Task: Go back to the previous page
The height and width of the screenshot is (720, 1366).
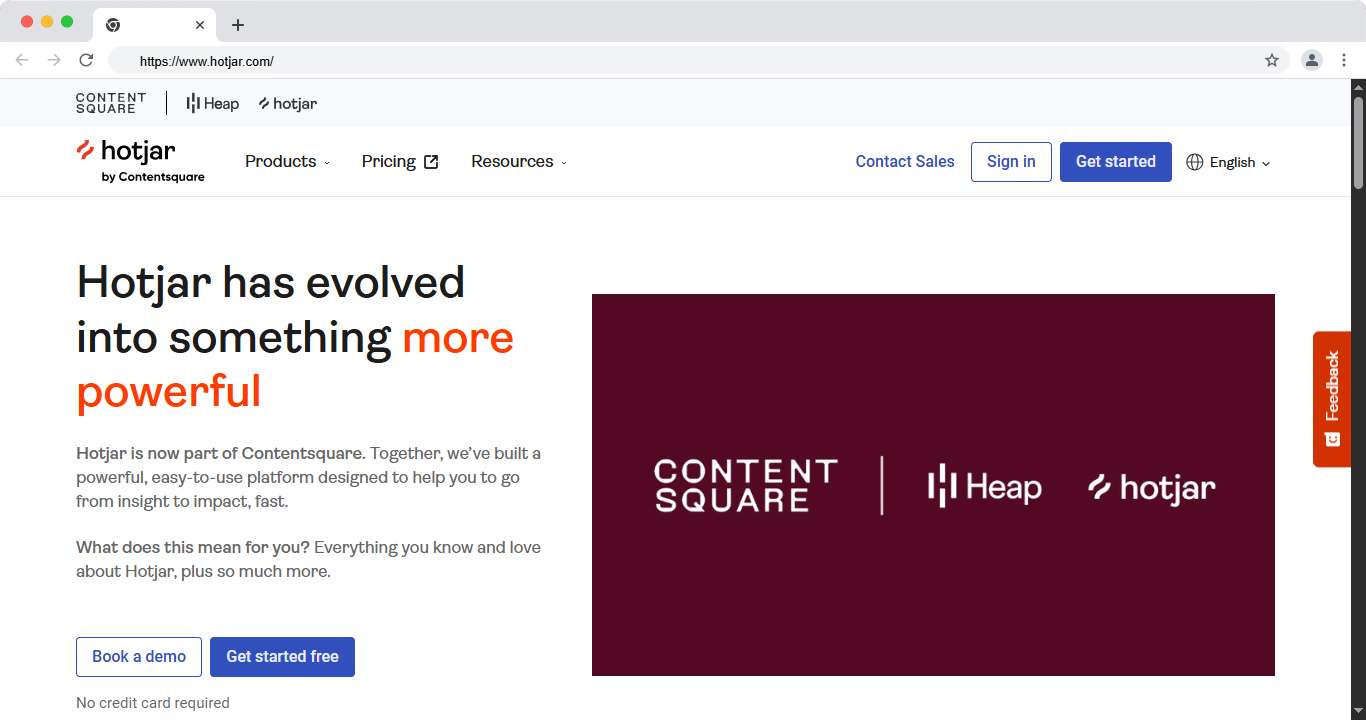Action: [x=22, y=60]
